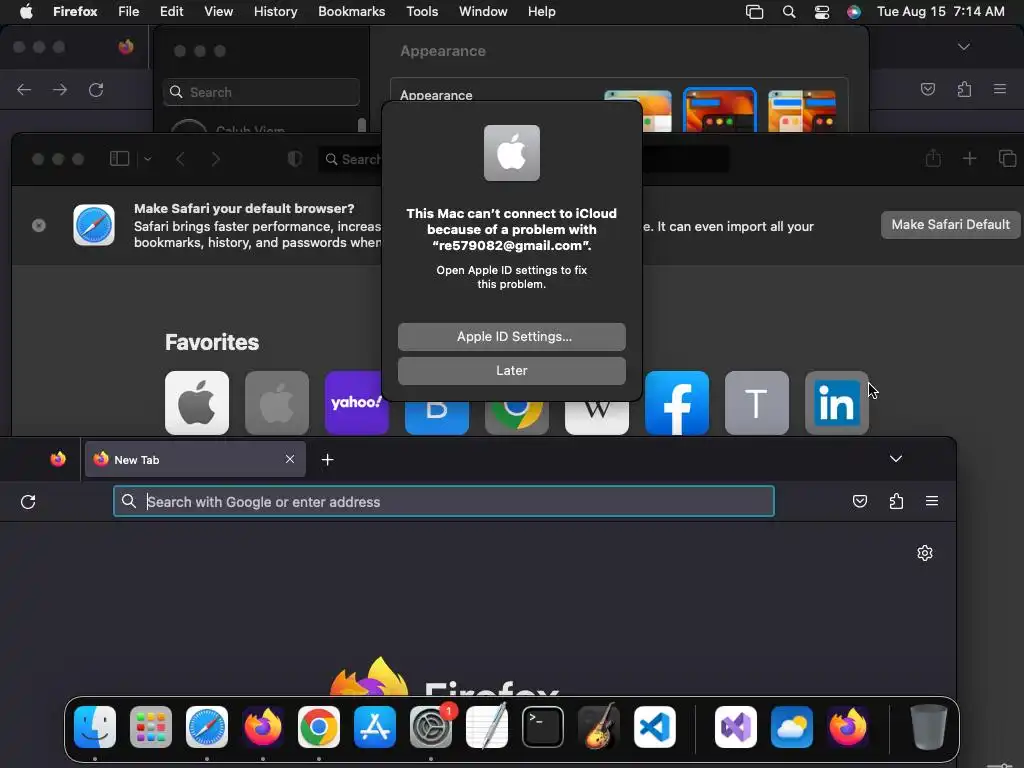
Task: Expand list all tabs in background Firefox window
Action: [963, 46]
